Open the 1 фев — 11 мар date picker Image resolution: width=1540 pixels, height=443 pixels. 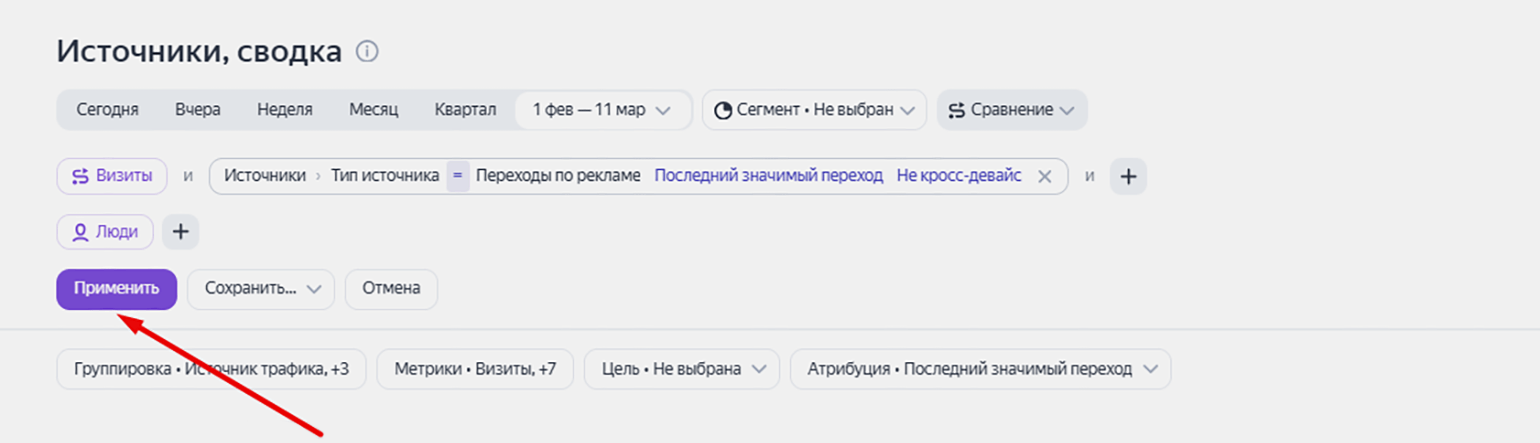(x=602, y=110)
